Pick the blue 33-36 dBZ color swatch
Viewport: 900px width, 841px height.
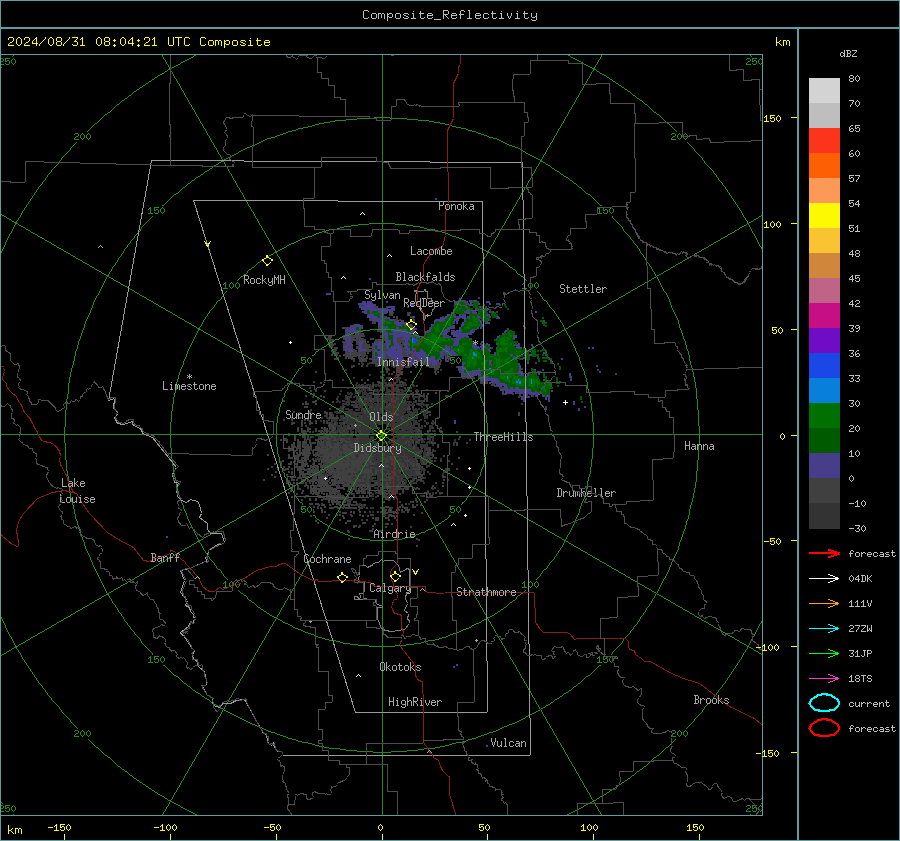[x=824, y=366]
